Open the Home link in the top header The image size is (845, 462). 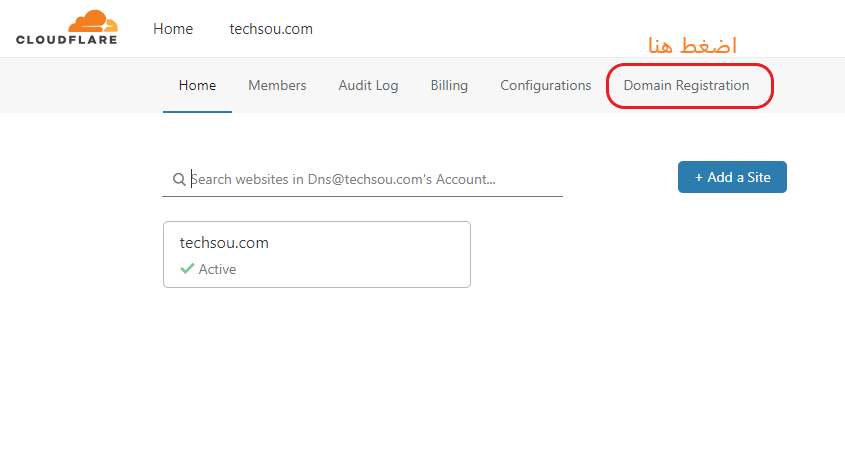click(x=173, y=29)
